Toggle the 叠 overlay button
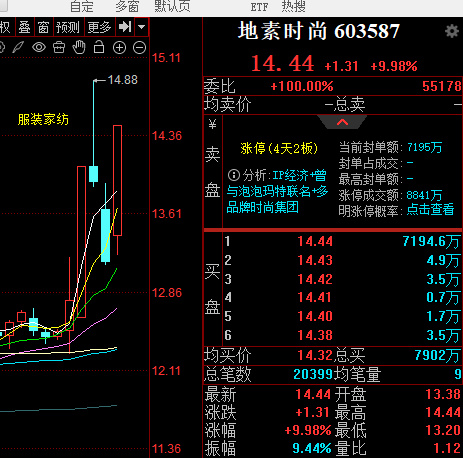This screenshot has width=463, height=458. click(24, 27)
